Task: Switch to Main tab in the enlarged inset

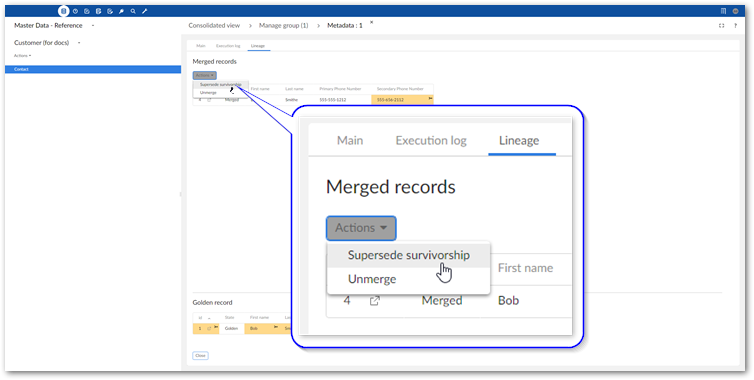Action: pos(350,140)
